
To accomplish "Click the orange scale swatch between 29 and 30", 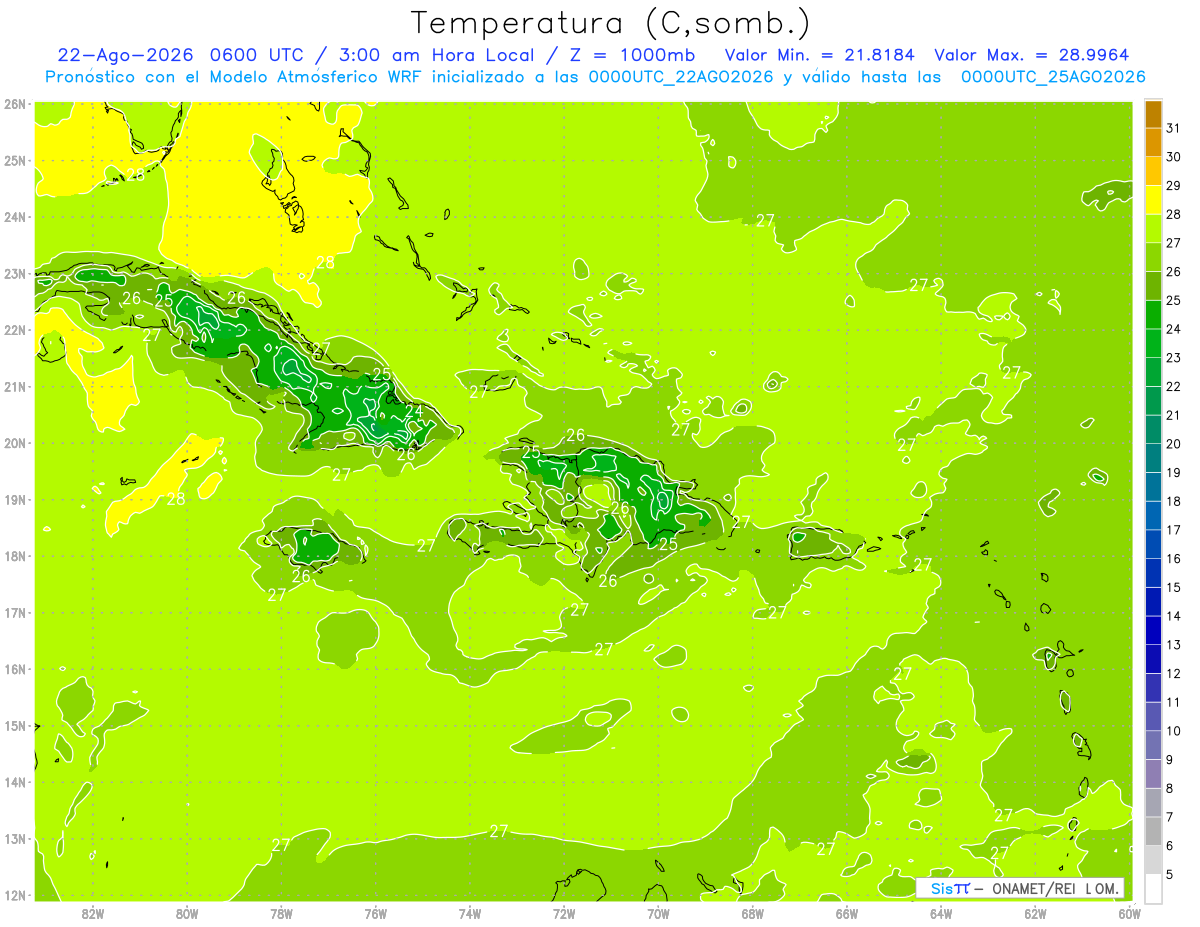I will [1154, 171].
